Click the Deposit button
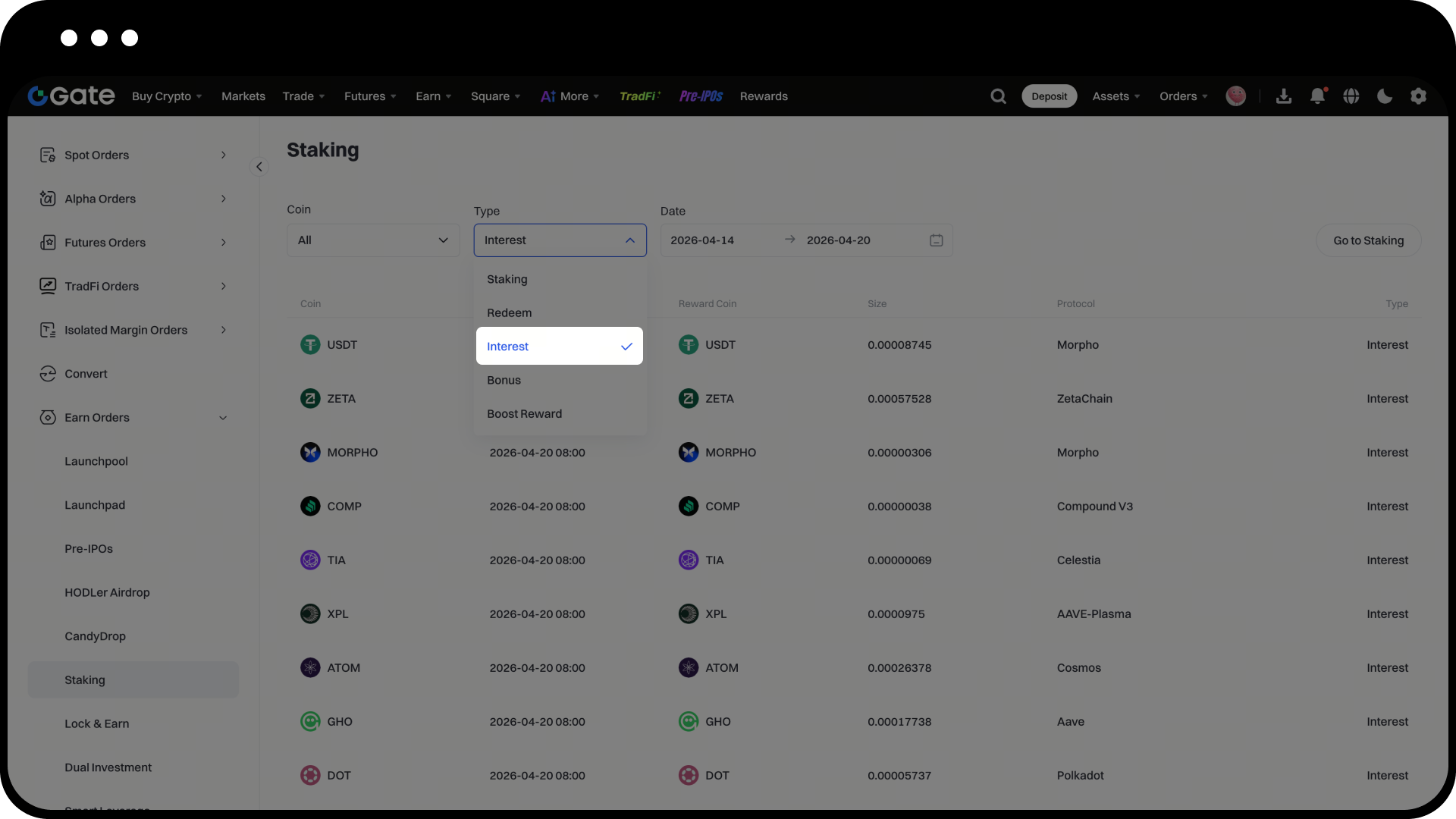1456x819 pixels. [x=1049, y=96]
